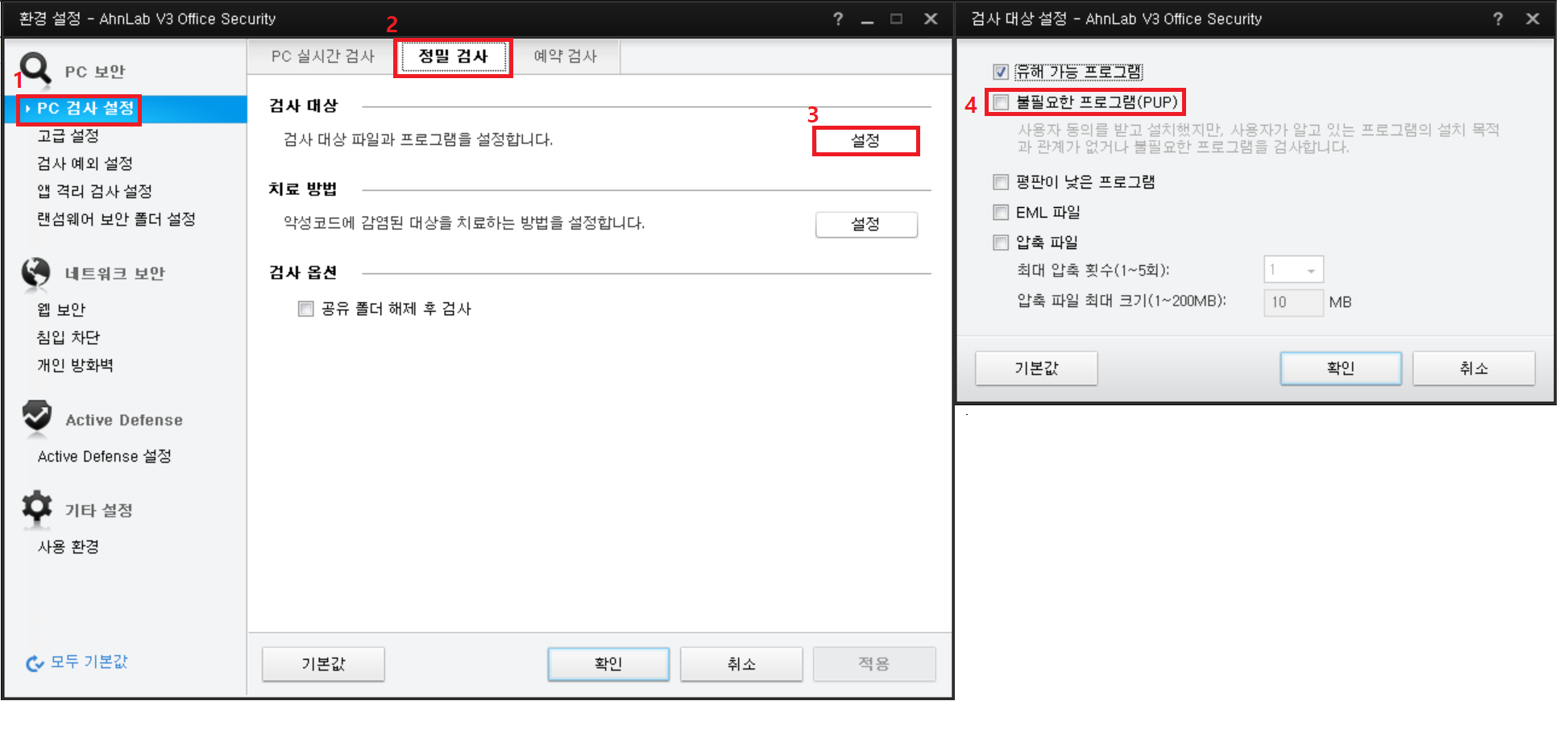This screenshot has height=730, width=1568.
Task: Click 기본값 in the 환경 설정 window
Action: coord(323,664)
